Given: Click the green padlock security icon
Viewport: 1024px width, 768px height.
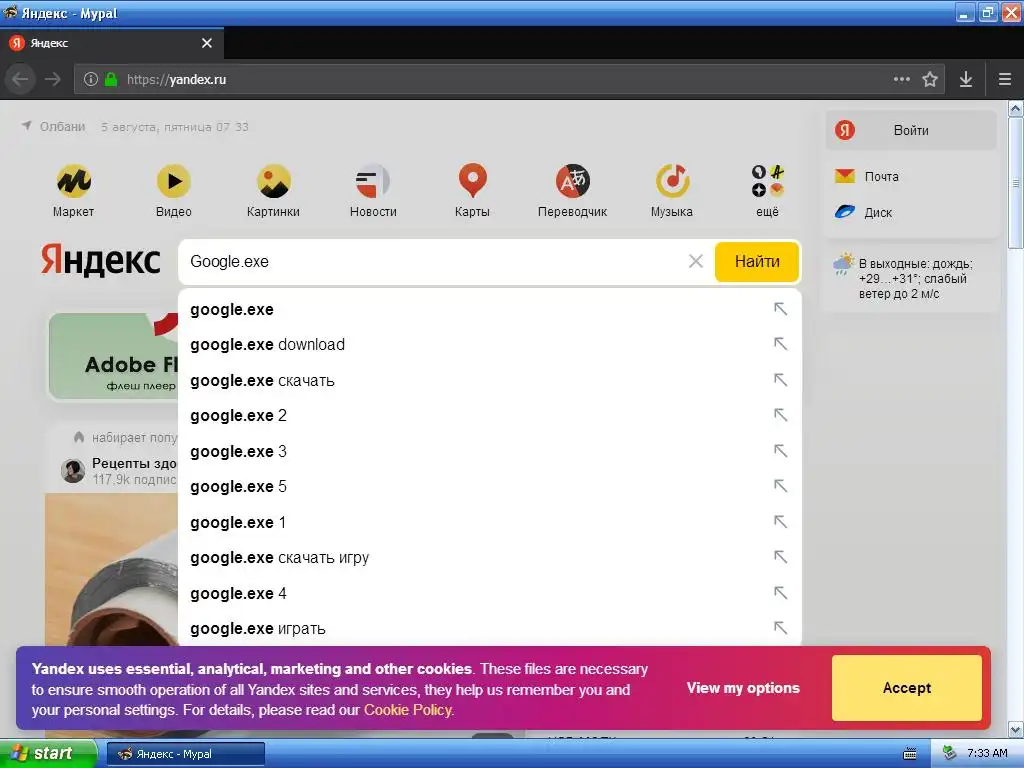Looking at the screenshot, I should point(111,79).
